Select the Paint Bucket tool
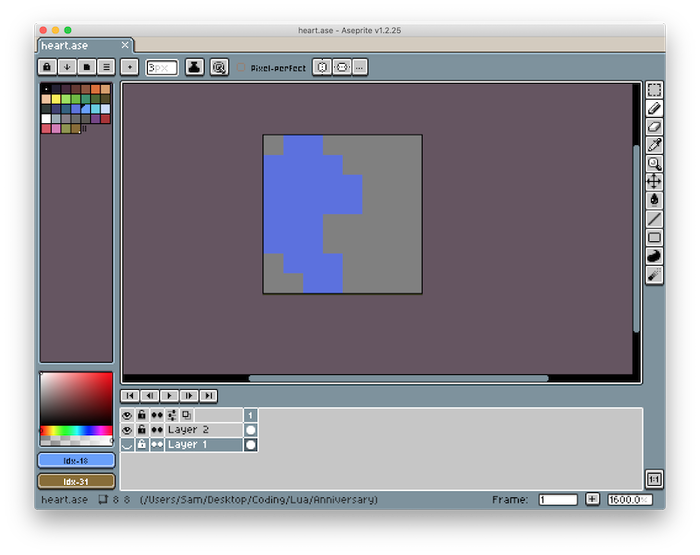Image resolution: width=700 pixels, height=555 pixels. click(654, 200)
